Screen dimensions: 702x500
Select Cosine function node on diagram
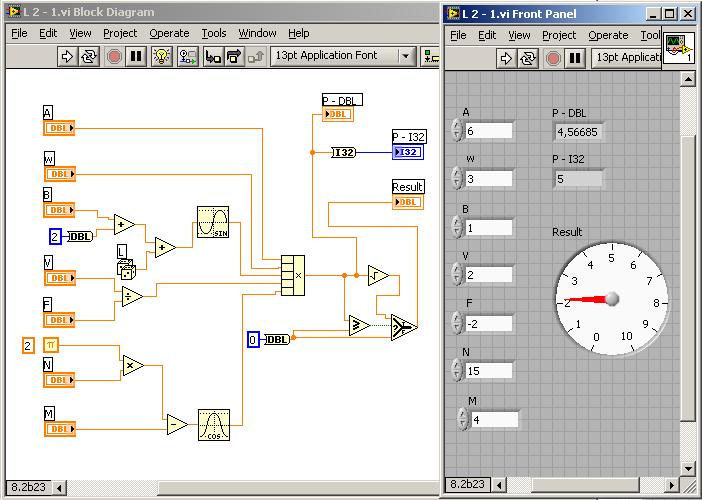[x=214, y=425]
